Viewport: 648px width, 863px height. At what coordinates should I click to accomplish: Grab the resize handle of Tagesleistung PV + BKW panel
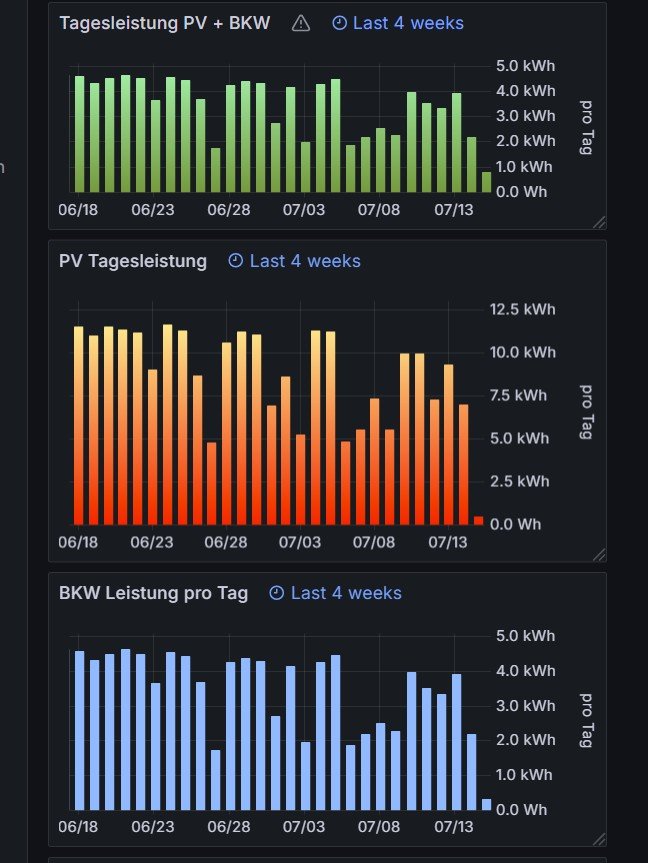[599, 222]
